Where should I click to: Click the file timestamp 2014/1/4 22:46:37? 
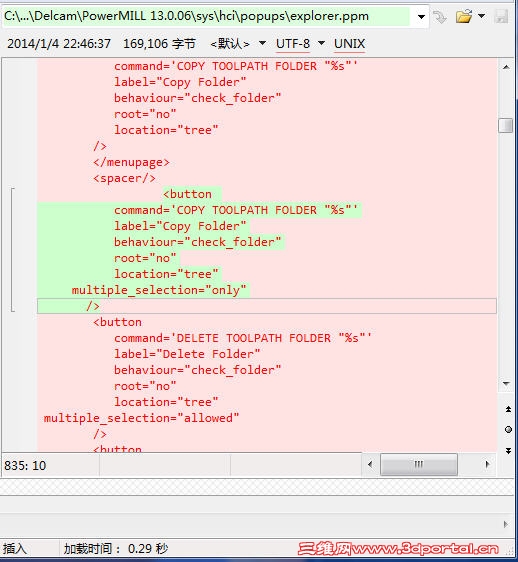click(59, 44)
